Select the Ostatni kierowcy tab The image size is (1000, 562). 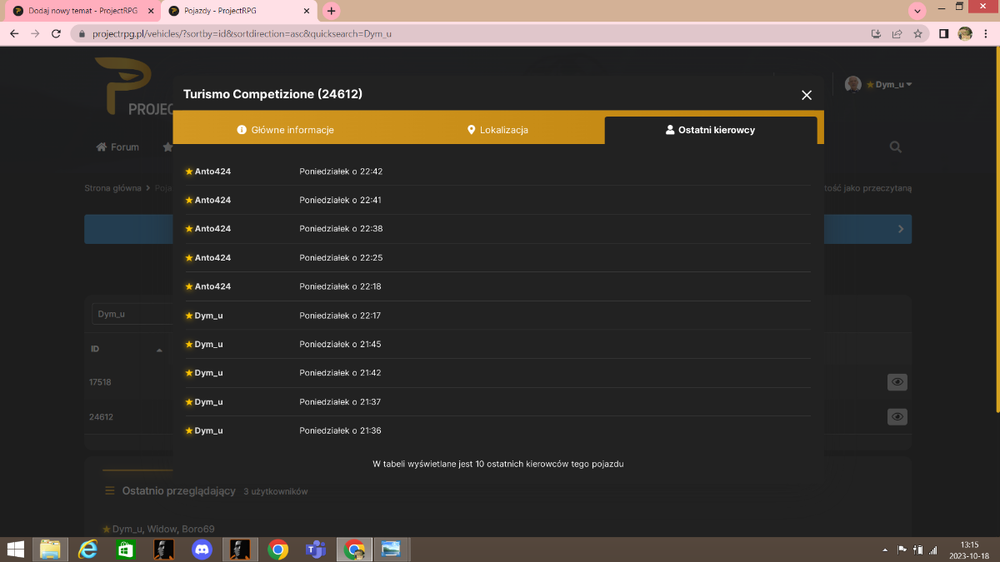(x=710, y=129)
